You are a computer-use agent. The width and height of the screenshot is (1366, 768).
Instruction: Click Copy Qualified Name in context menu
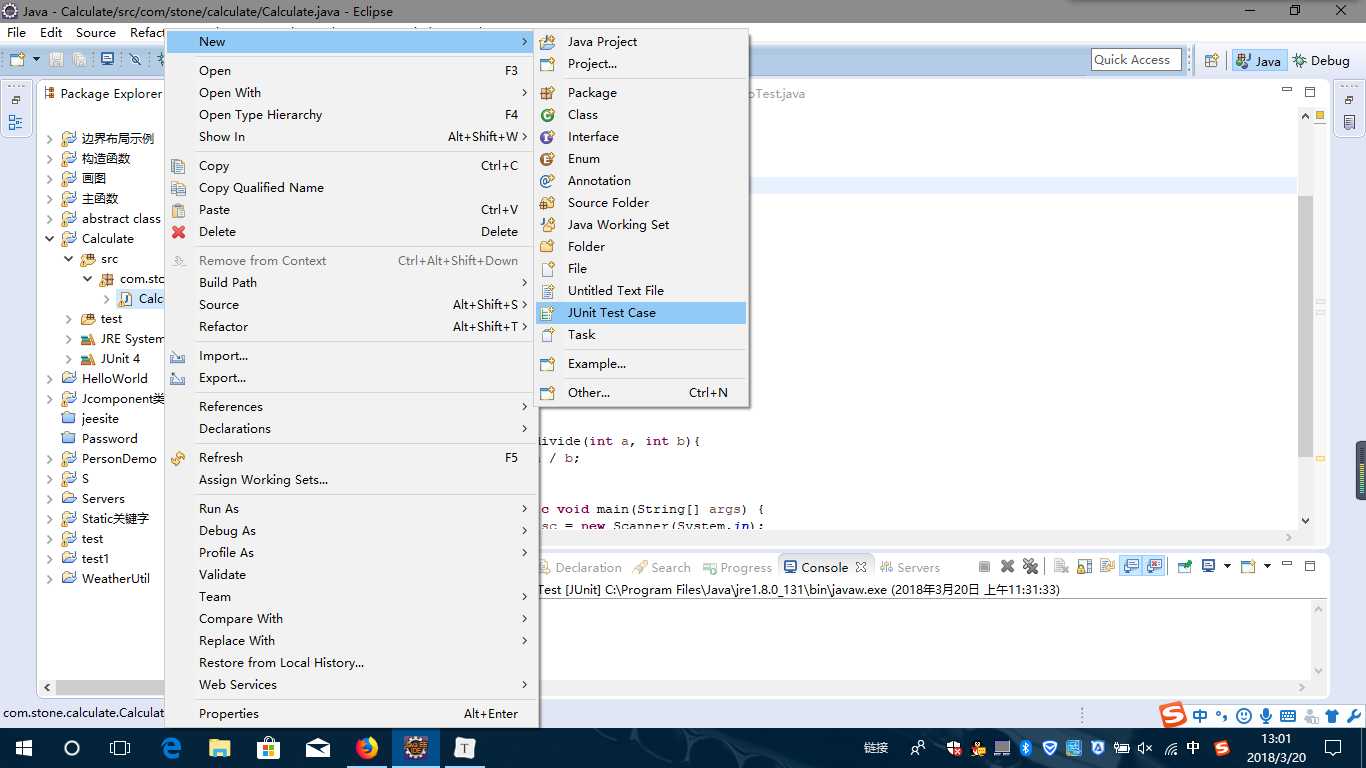click(352, 188)
